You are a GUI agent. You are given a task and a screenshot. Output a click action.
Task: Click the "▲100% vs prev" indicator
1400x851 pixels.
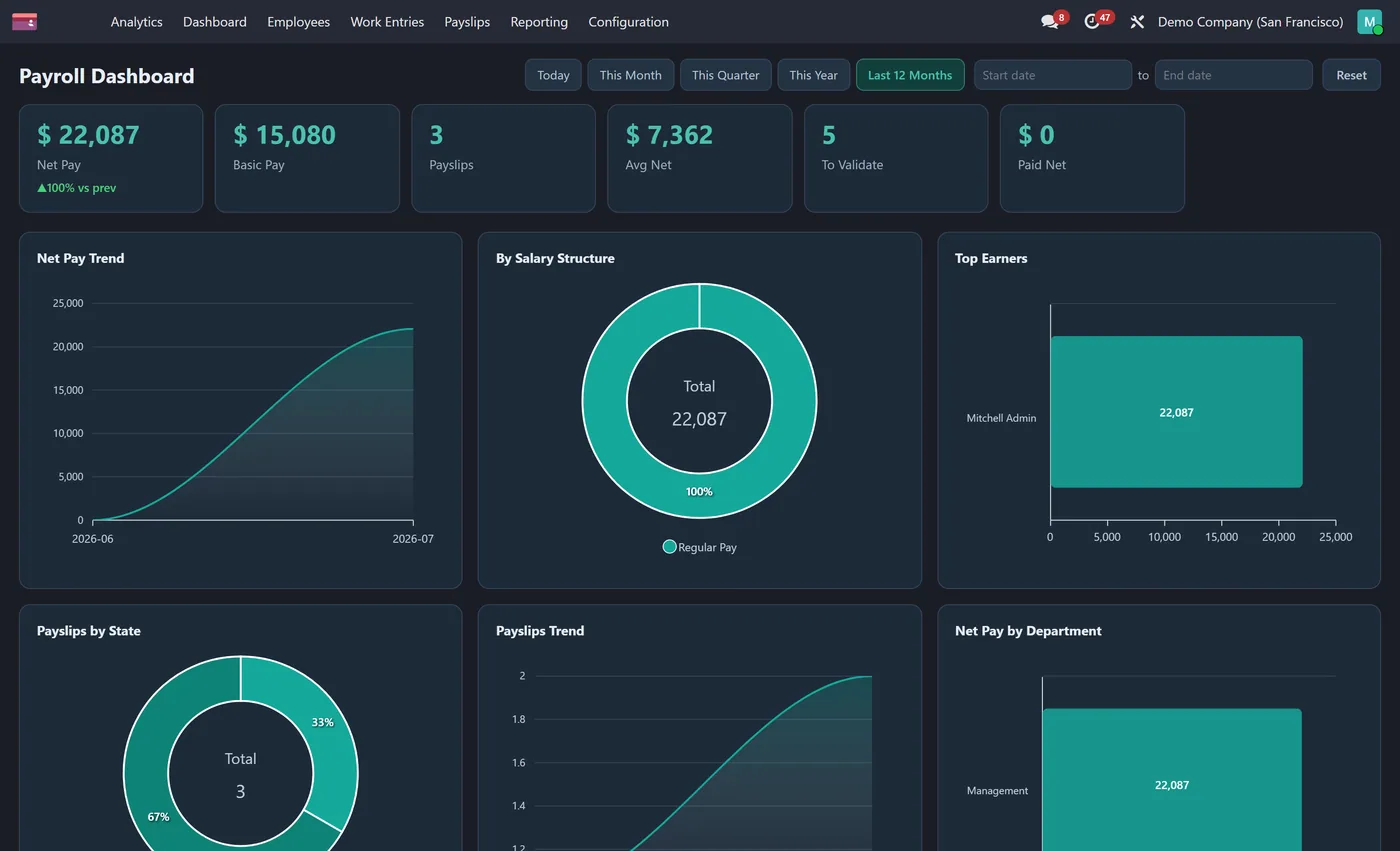[x=76, y=188]
